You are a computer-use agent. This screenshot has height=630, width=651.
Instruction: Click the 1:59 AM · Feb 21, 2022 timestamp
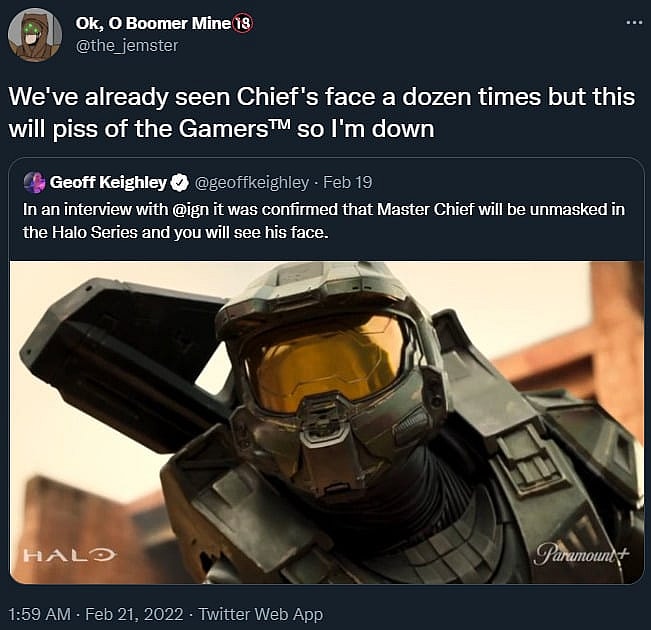[95, 614]
